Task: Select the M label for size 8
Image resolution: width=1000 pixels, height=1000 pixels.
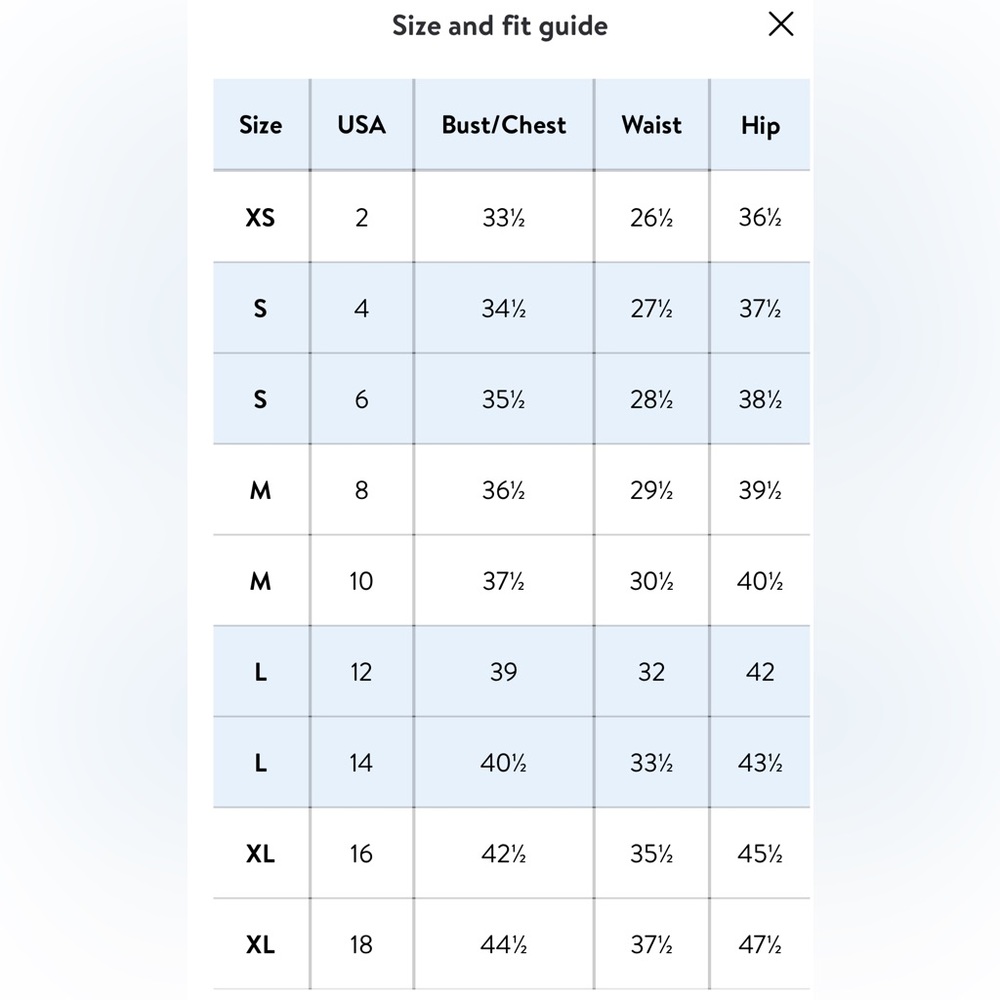Action: 260,490
